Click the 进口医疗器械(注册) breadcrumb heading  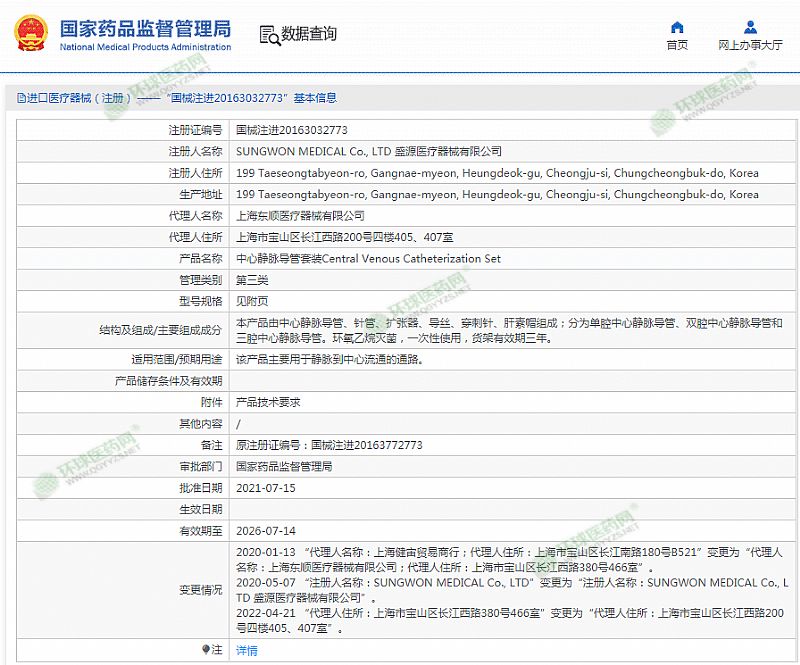coord(75,98)
